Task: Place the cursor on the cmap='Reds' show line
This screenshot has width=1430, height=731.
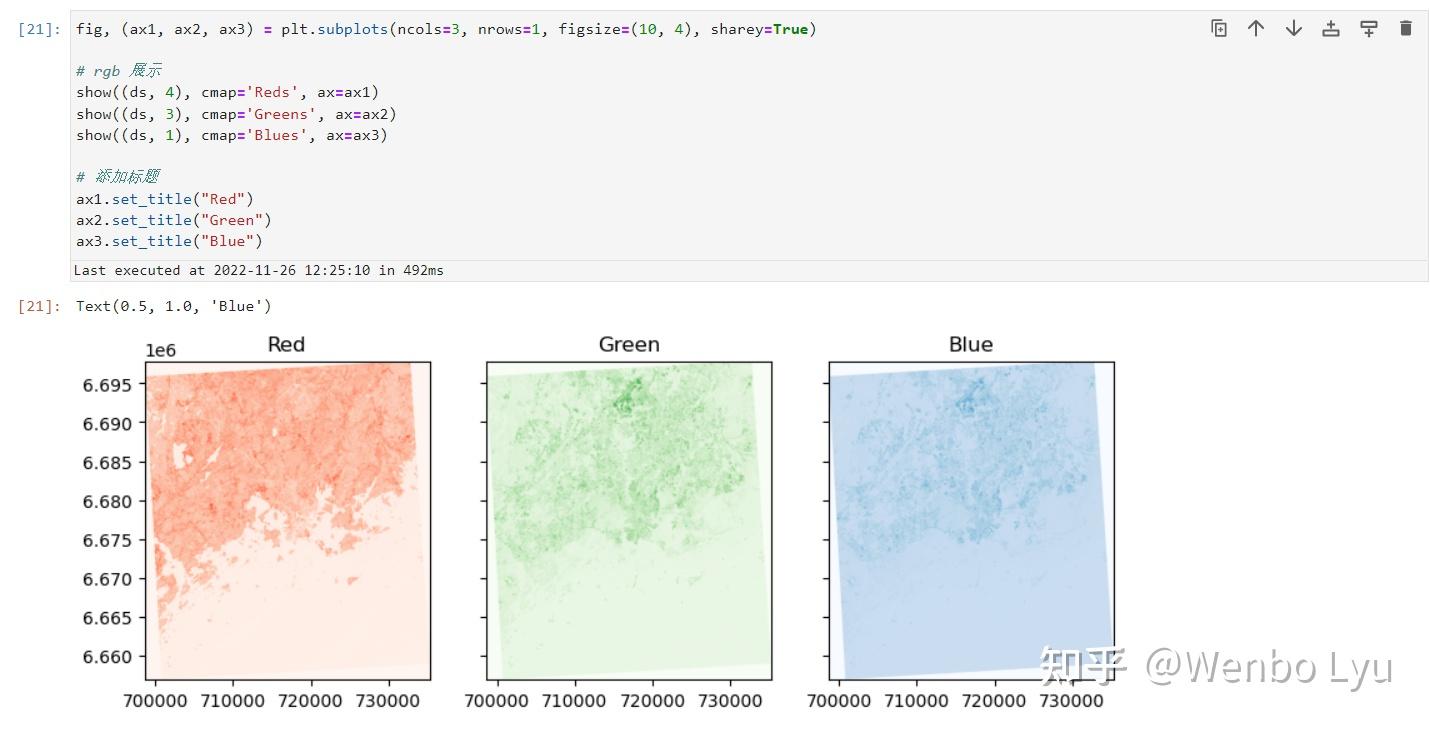Action: point(228,93)
